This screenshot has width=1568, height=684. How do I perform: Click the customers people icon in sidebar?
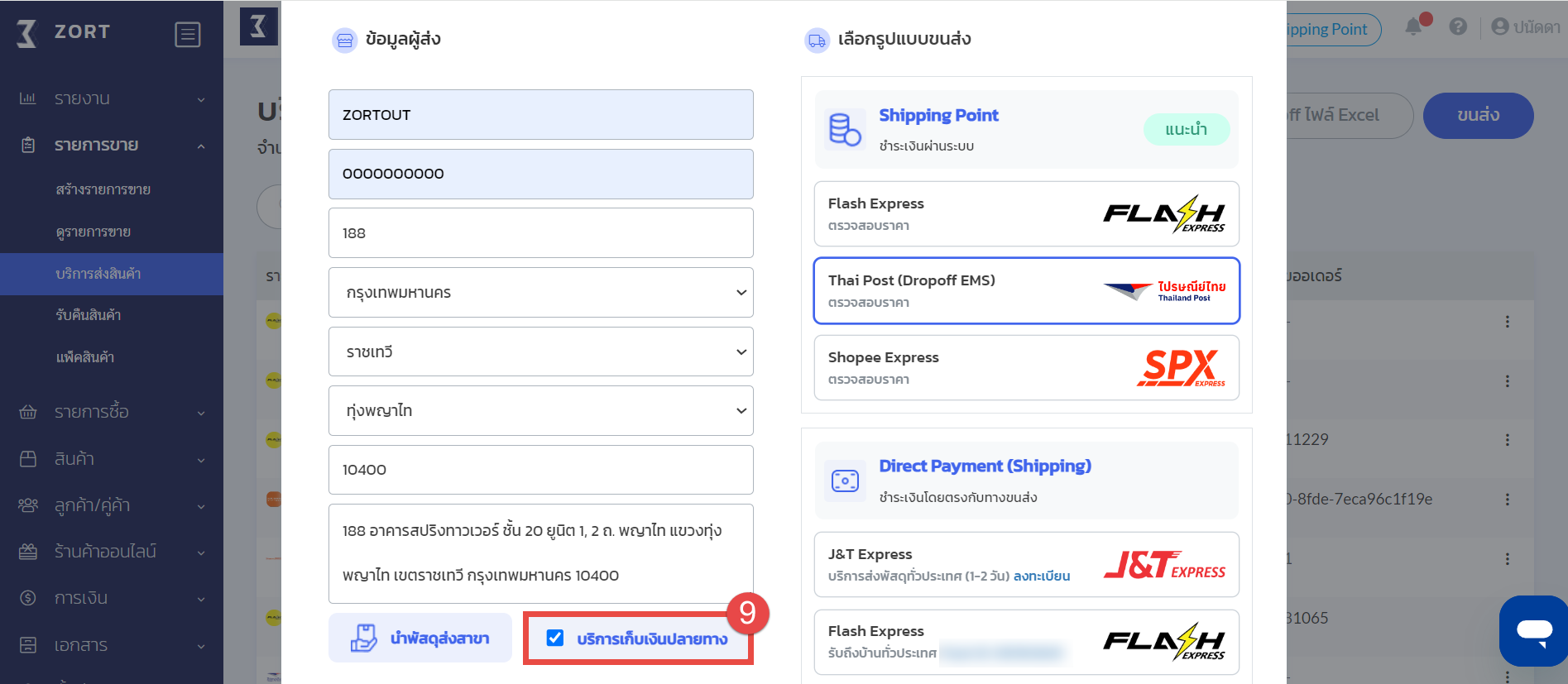coord(27,505)
